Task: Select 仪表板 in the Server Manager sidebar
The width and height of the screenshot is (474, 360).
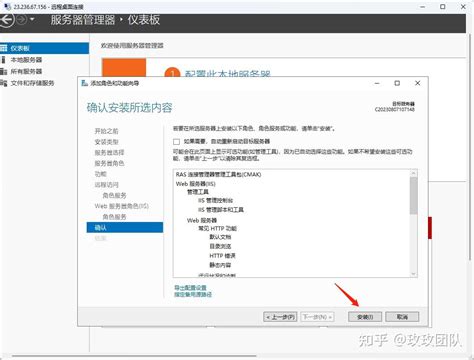Action: coord(44,48)
